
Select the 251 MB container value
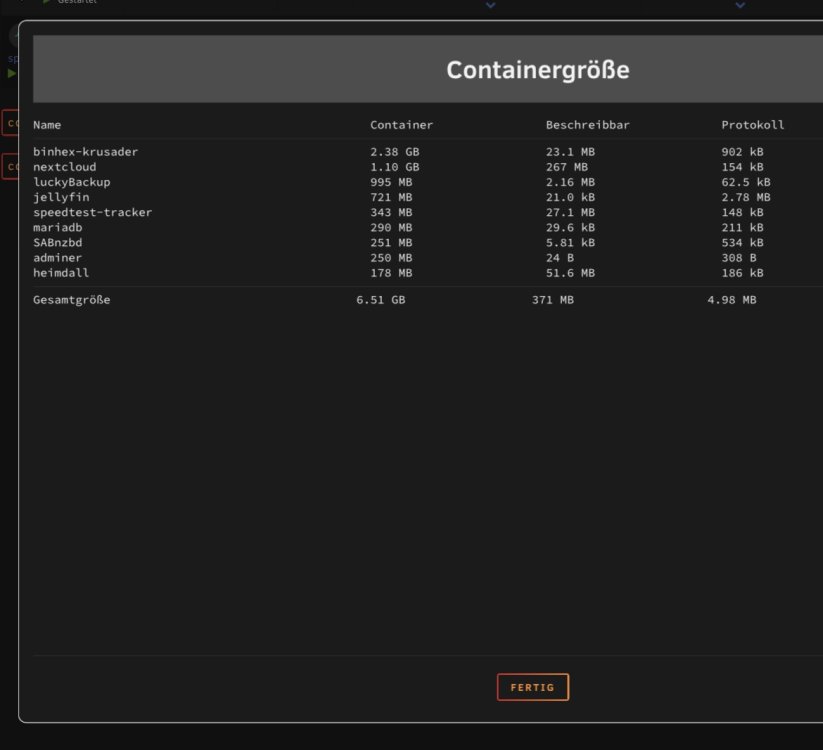[x=391, y=242]
